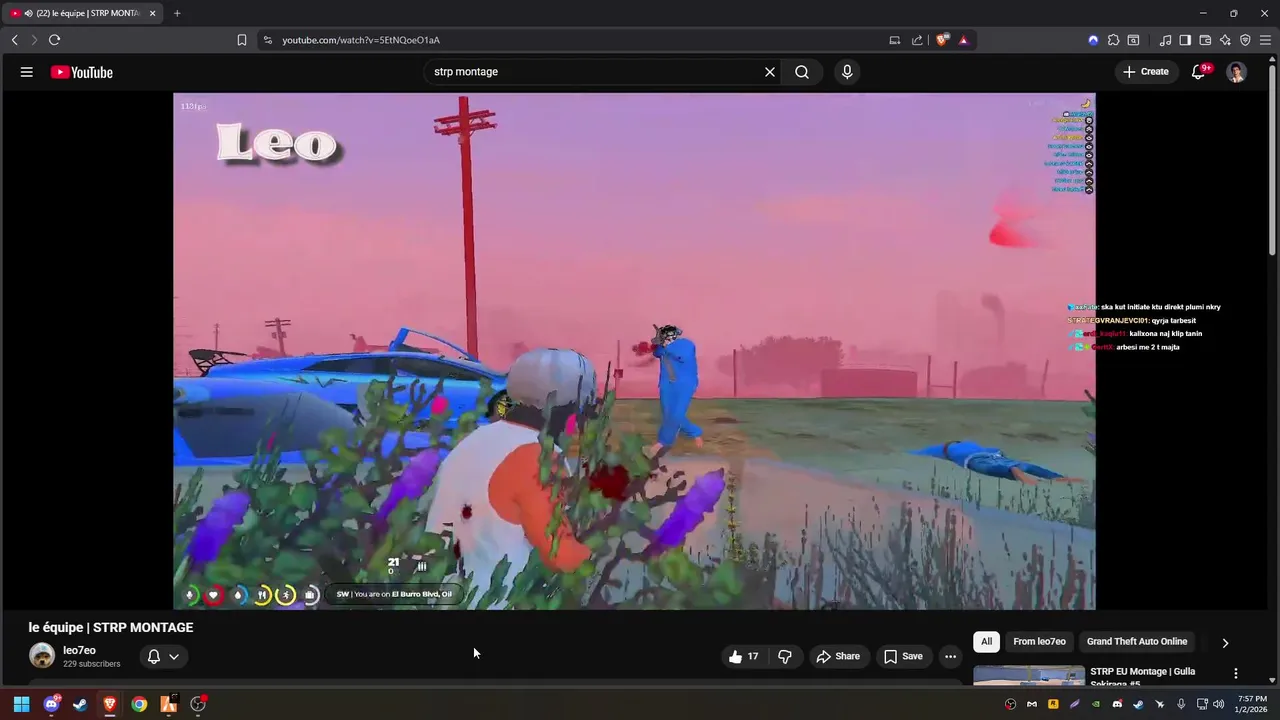Go back in browser history
This screenshot has height=720, width=1280.
click(15, 40)
